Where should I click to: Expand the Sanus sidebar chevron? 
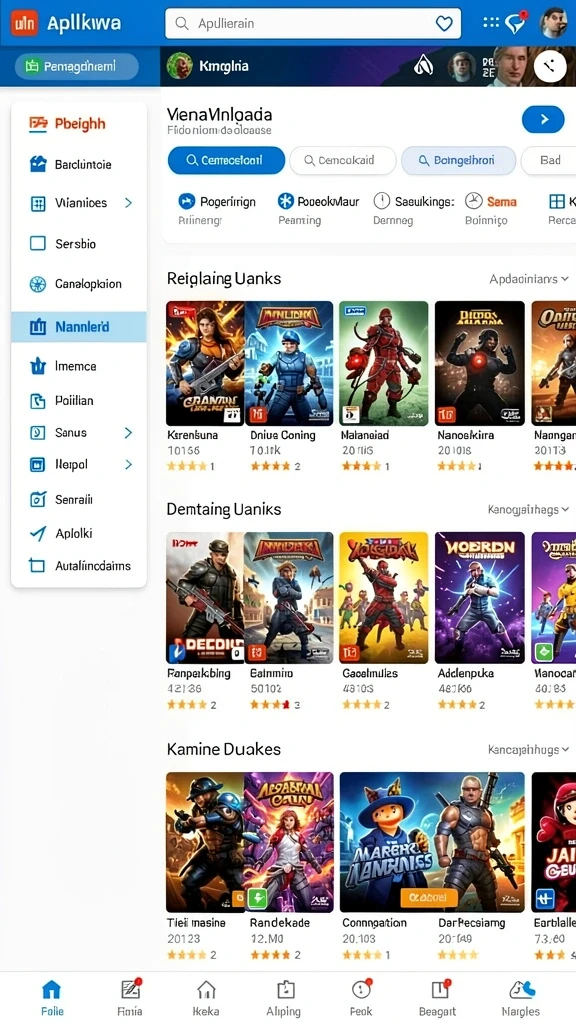pos(129,433)
